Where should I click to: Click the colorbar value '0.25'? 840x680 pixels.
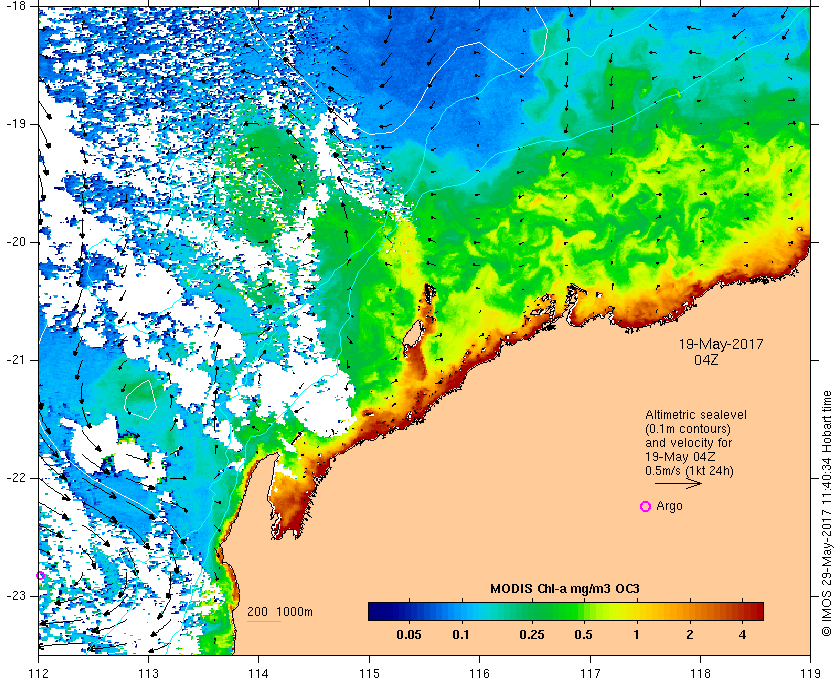532,635
